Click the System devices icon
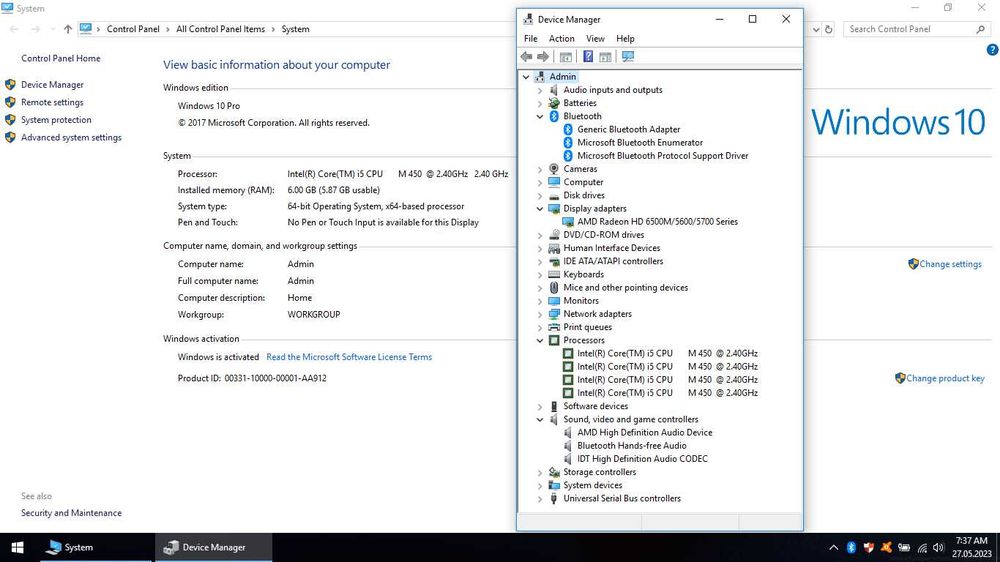Viewport: 1000px width, 562px height. (554, 485)
